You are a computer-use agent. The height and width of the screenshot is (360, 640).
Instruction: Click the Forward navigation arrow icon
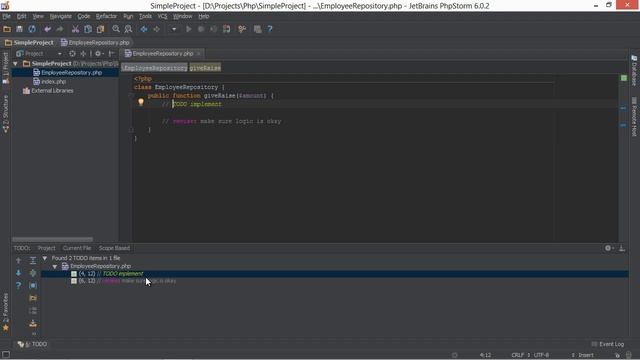(x=156, y=29)
